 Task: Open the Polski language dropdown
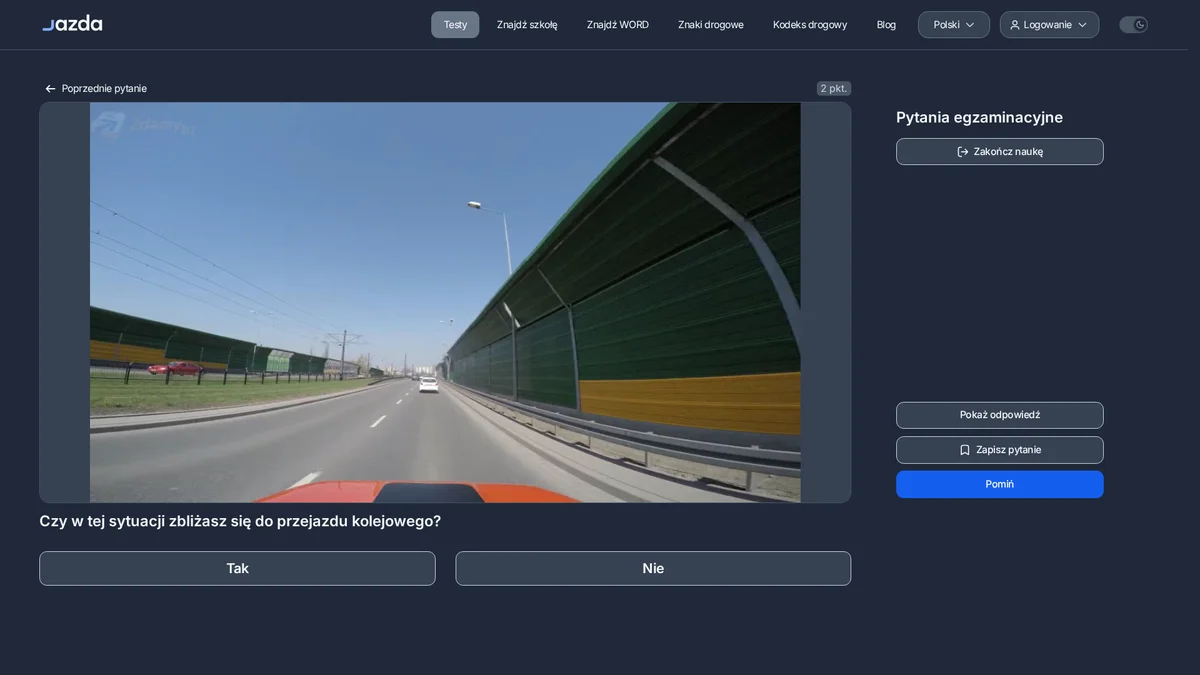point(954,25)
